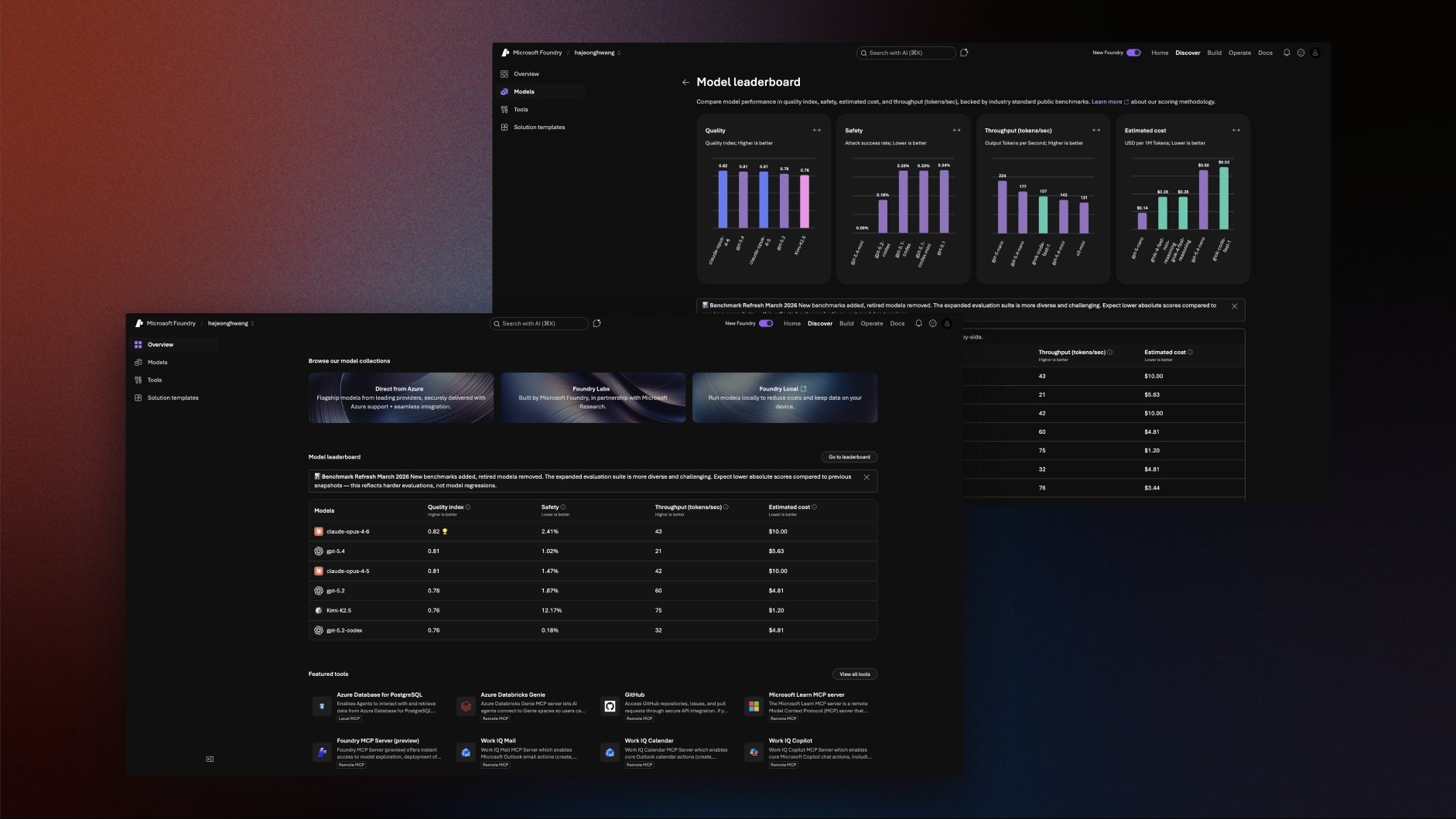Click info icon beside Estimated cost in front window
Viewport: 1456px width, 819px height.
(814, 507)
